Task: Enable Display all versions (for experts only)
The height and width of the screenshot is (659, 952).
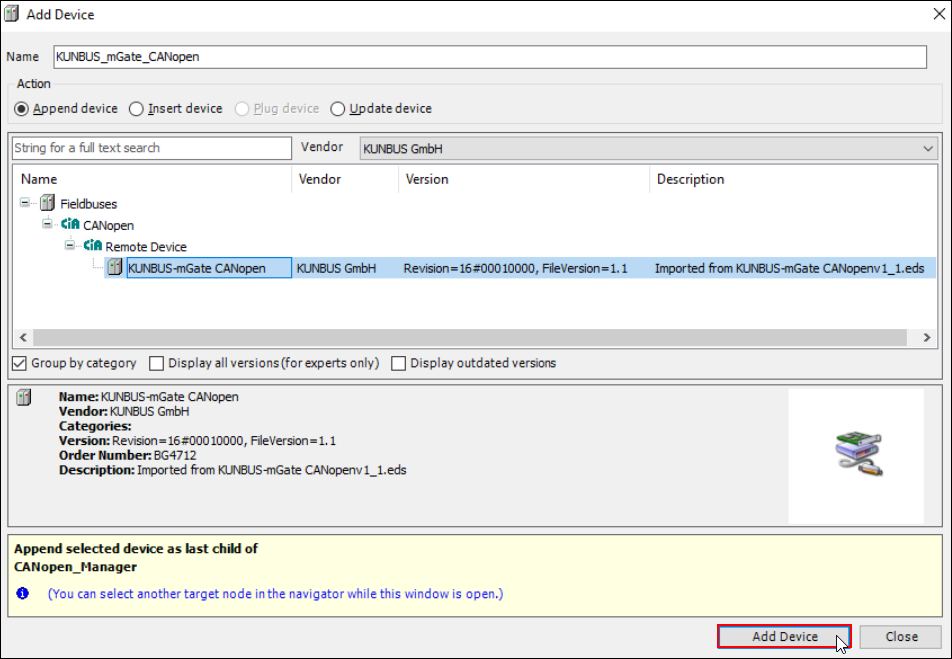Action: [157, 363]
